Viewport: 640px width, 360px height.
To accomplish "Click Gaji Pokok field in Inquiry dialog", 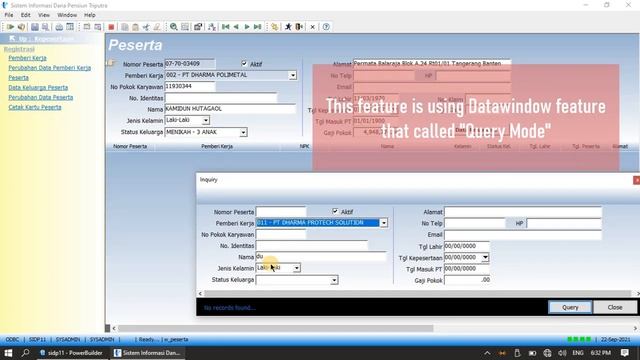I will 467,280.
